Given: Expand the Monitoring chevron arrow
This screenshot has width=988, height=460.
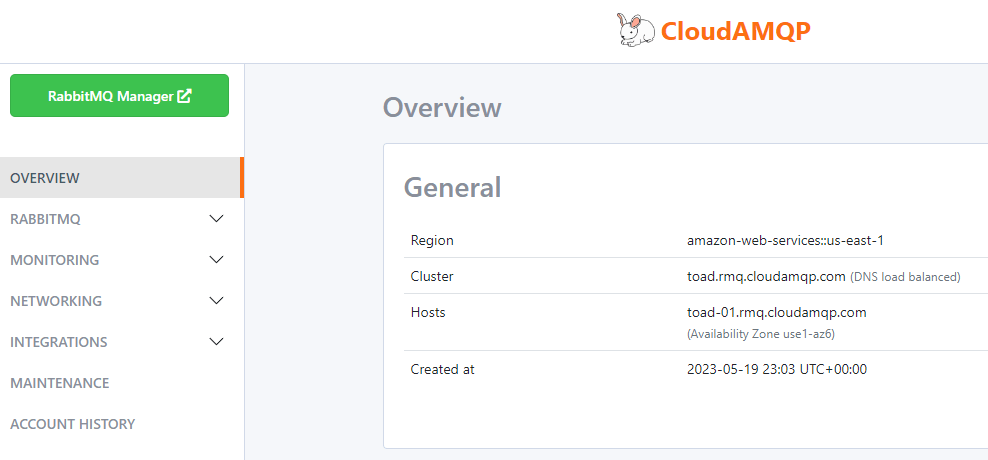Looking at the screenshot, I should [x=216, y=260].
